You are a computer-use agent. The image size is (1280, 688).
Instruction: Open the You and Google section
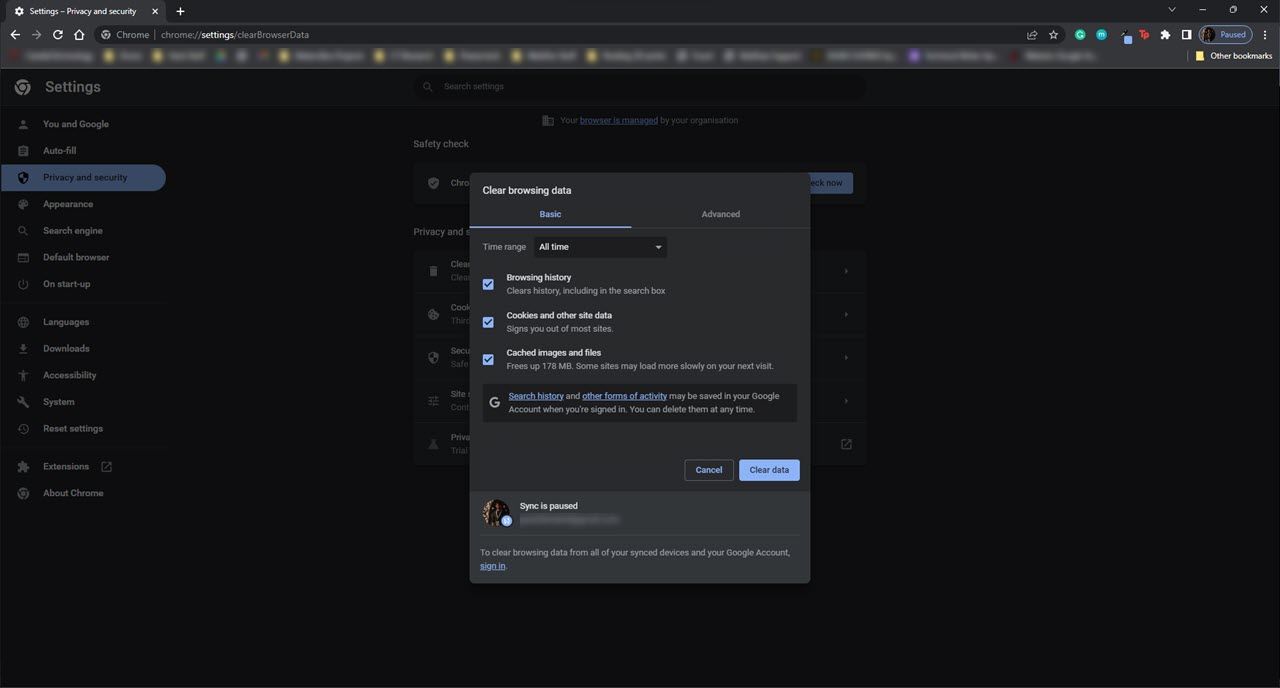(76, 124)
